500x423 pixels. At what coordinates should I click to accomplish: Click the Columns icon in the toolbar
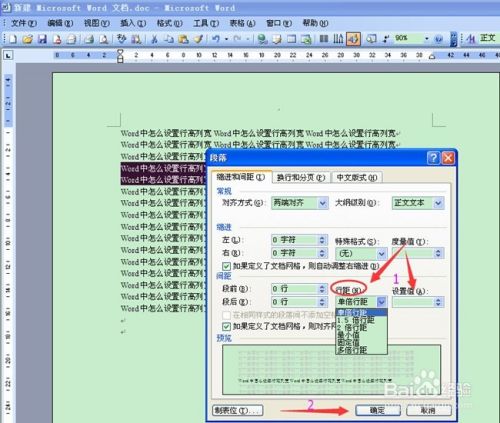pyautogui.click(x=324, y=39)
